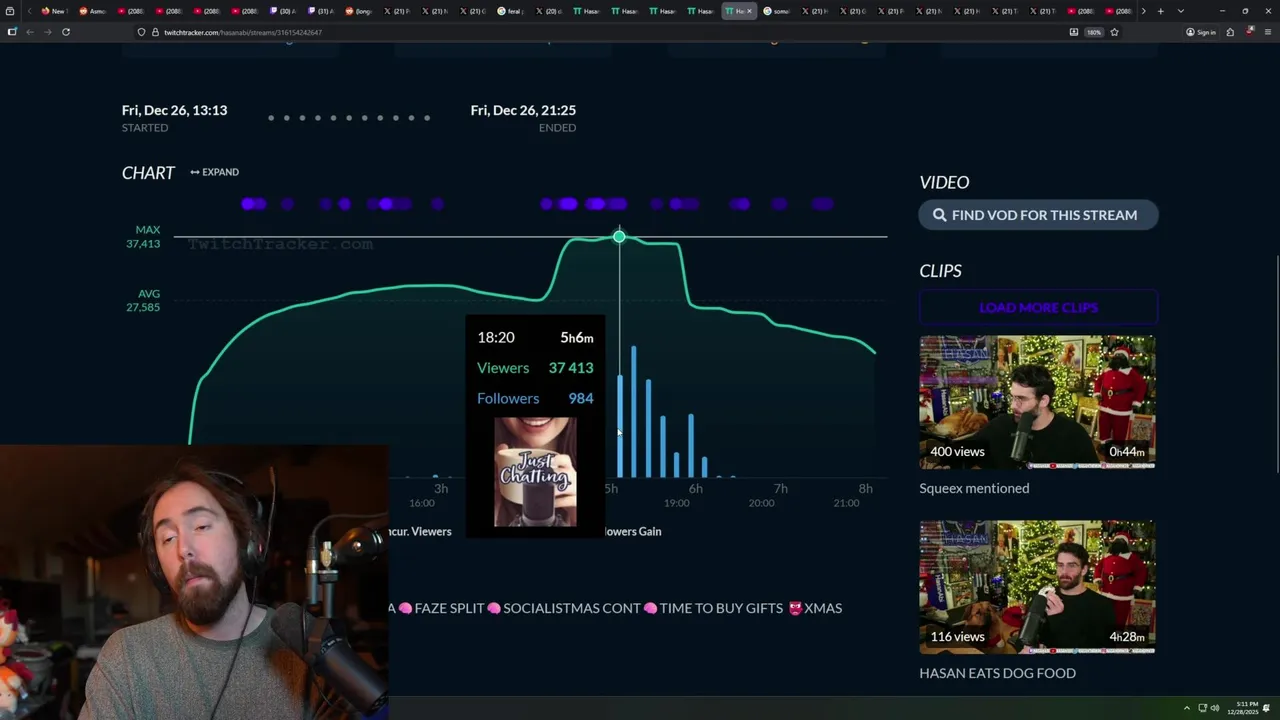
Task: Click the page vertical scrollbar thumb
Action: point(1276,365)
